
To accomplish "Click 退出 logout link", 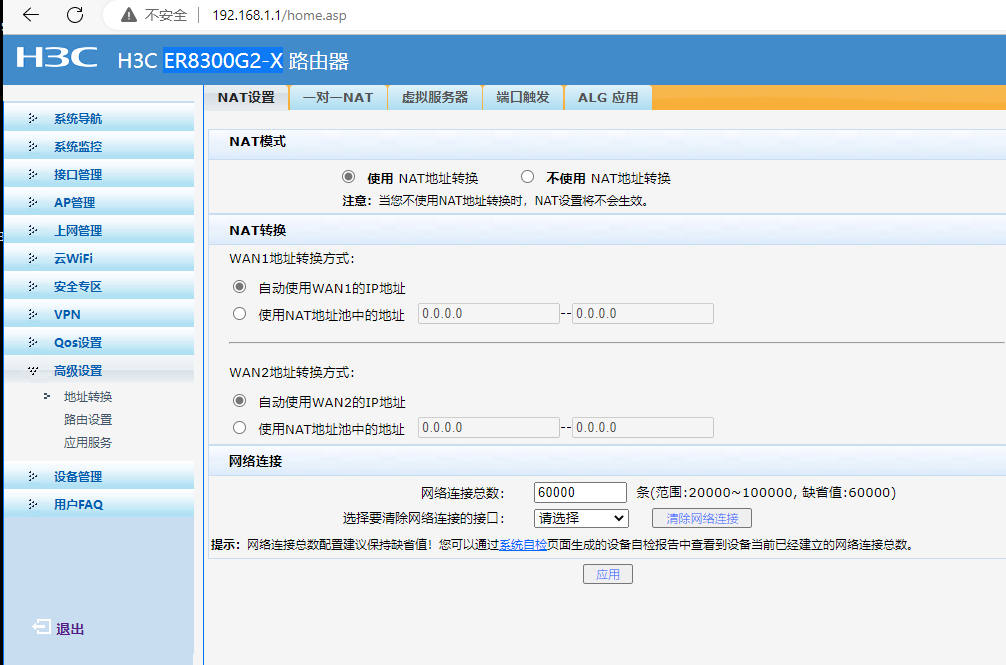I will 70,629.
